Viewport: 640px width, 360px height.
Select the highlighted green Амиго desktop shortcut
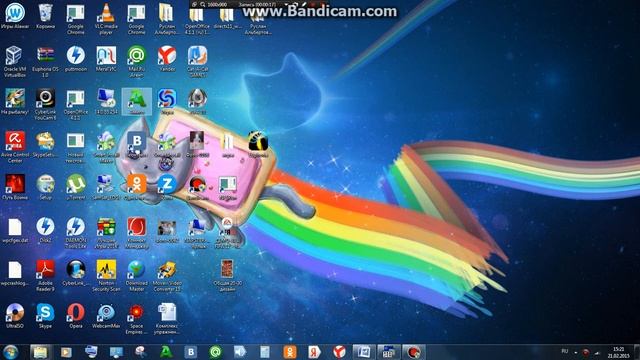coord(136,101)
